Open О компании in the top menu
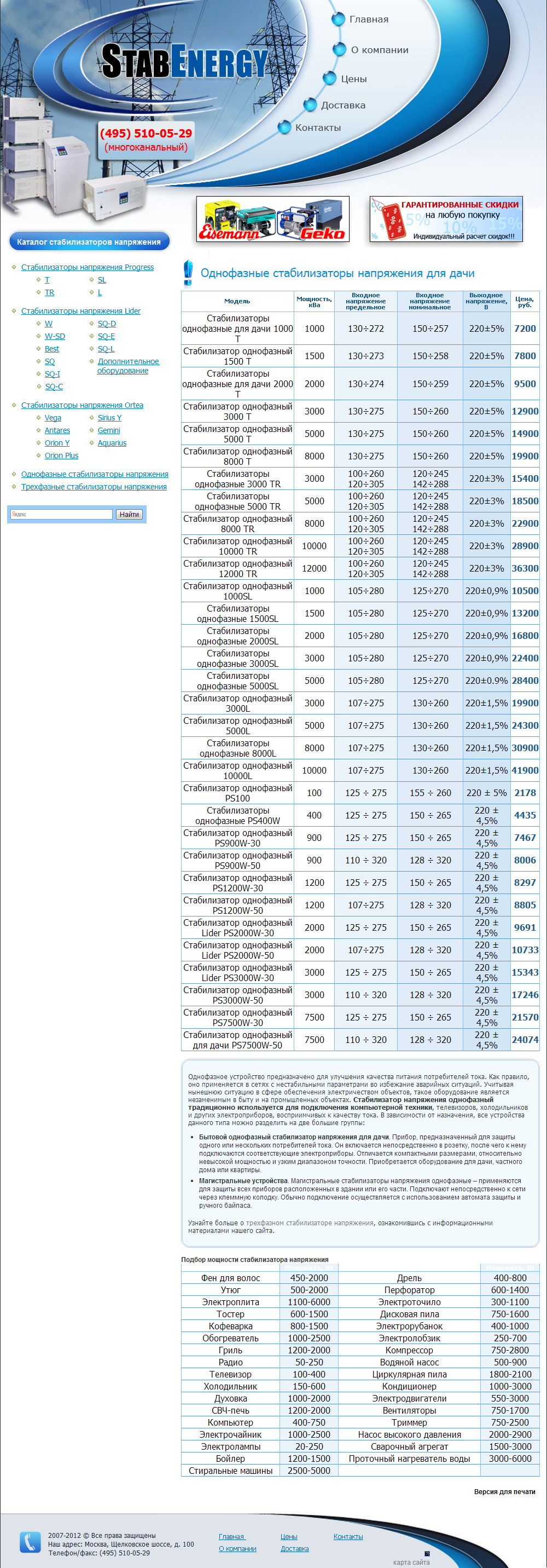Viewport: 547px width, 1568px height. [x=380, y=50]
